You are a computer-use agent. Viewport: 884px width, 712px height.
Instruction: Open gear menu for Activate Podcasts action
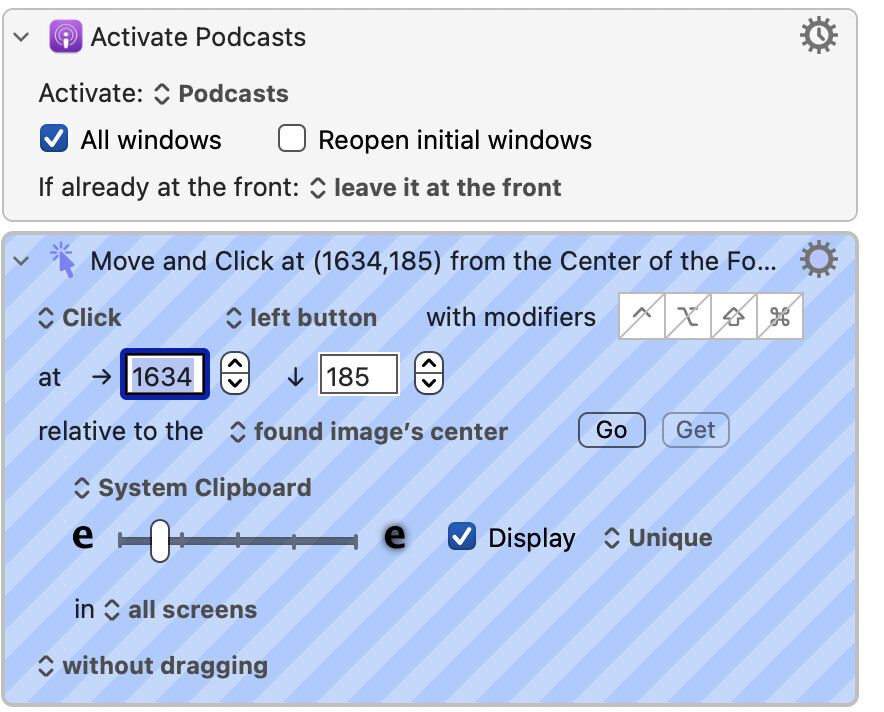(x=819, y=35)
